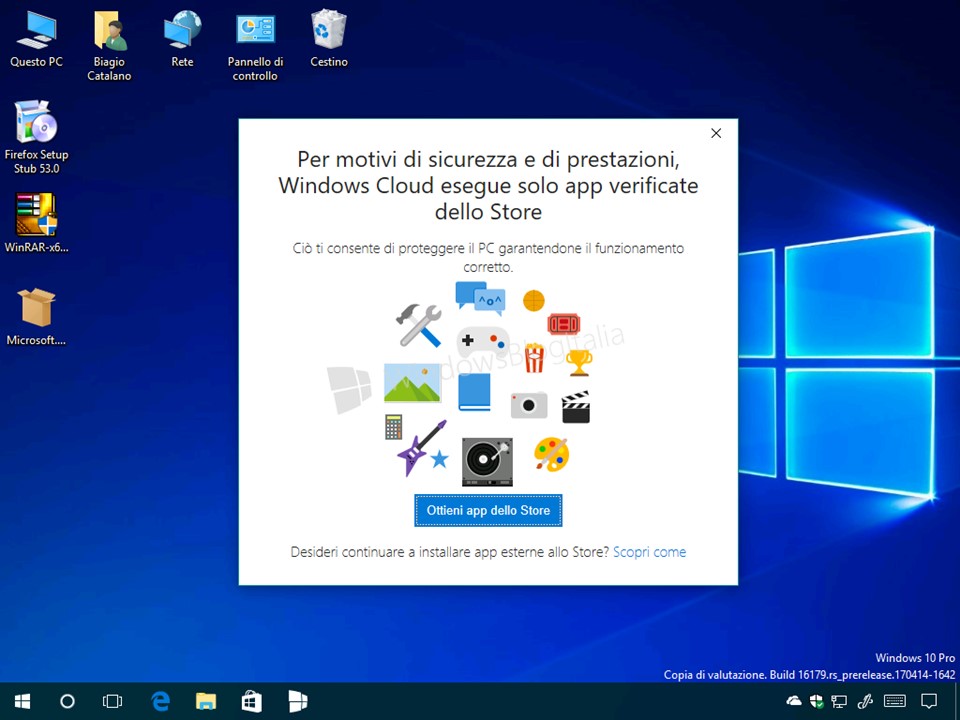Viewport: 960px width, 720px height.
Task: Close the Windows Cloud warning dialog
Action: 716,133
